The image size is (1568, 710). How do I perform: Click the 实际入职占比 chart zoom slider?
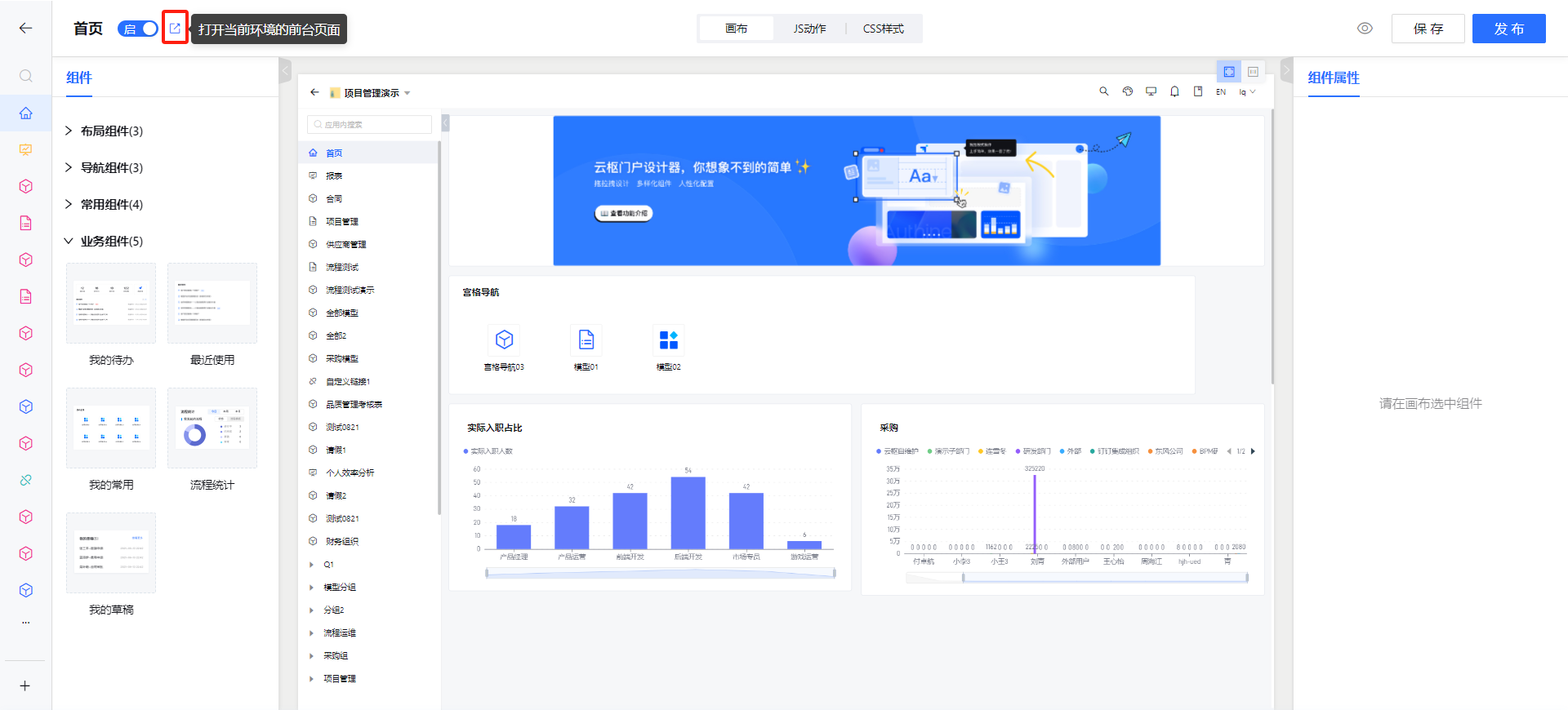click(661, 574)
